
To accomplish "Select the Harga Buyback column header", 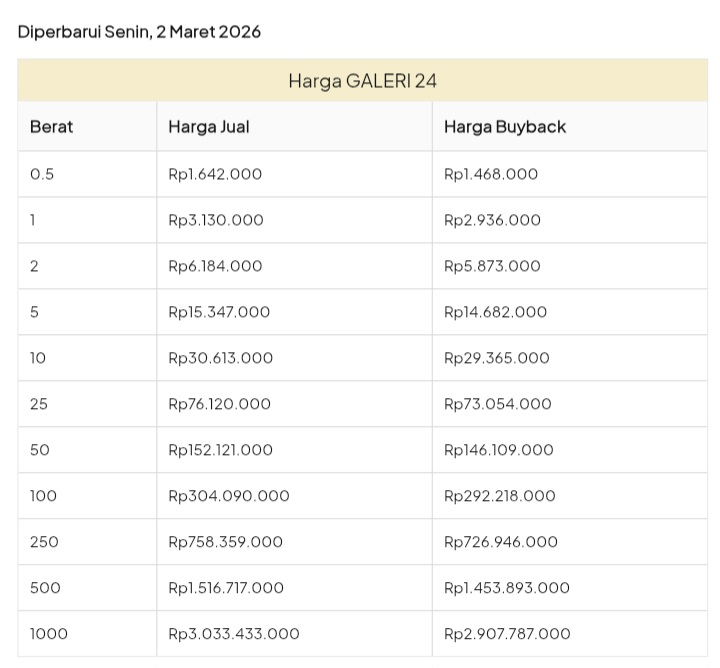I will (505, 127).
